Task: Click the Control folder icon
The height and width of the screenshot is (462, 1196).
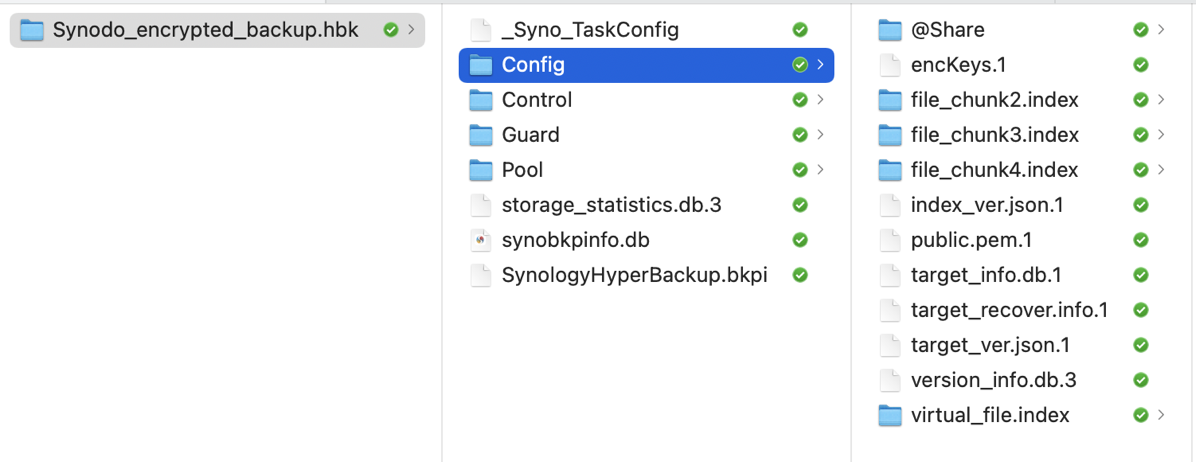Action: 481,100
